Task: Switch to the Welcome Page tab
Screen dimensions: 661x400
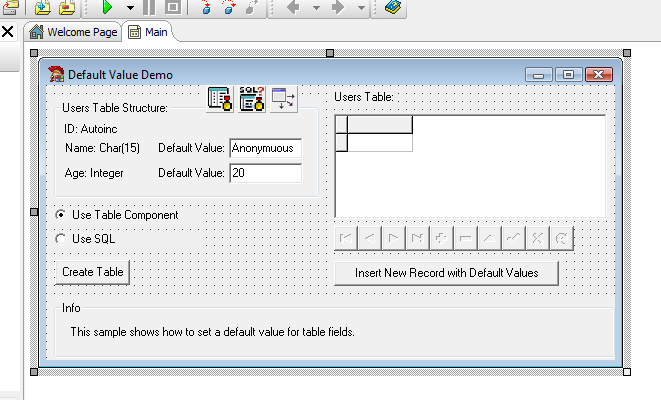Action: pyautogui.click(x=74, y=32)
